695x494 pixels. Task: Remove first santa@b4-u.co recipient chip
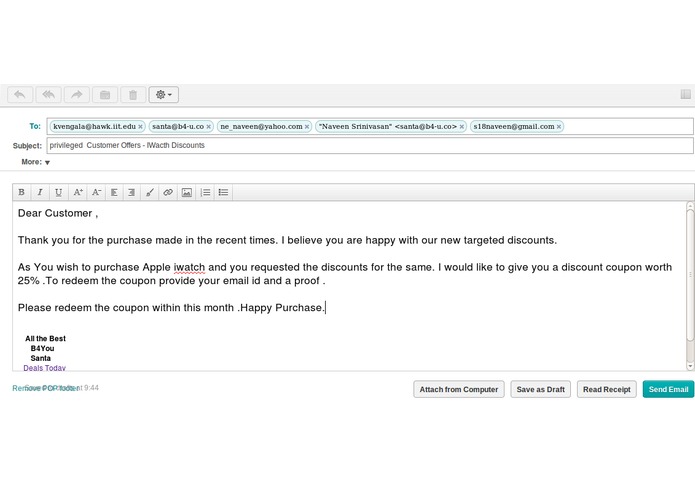(208, 127)
